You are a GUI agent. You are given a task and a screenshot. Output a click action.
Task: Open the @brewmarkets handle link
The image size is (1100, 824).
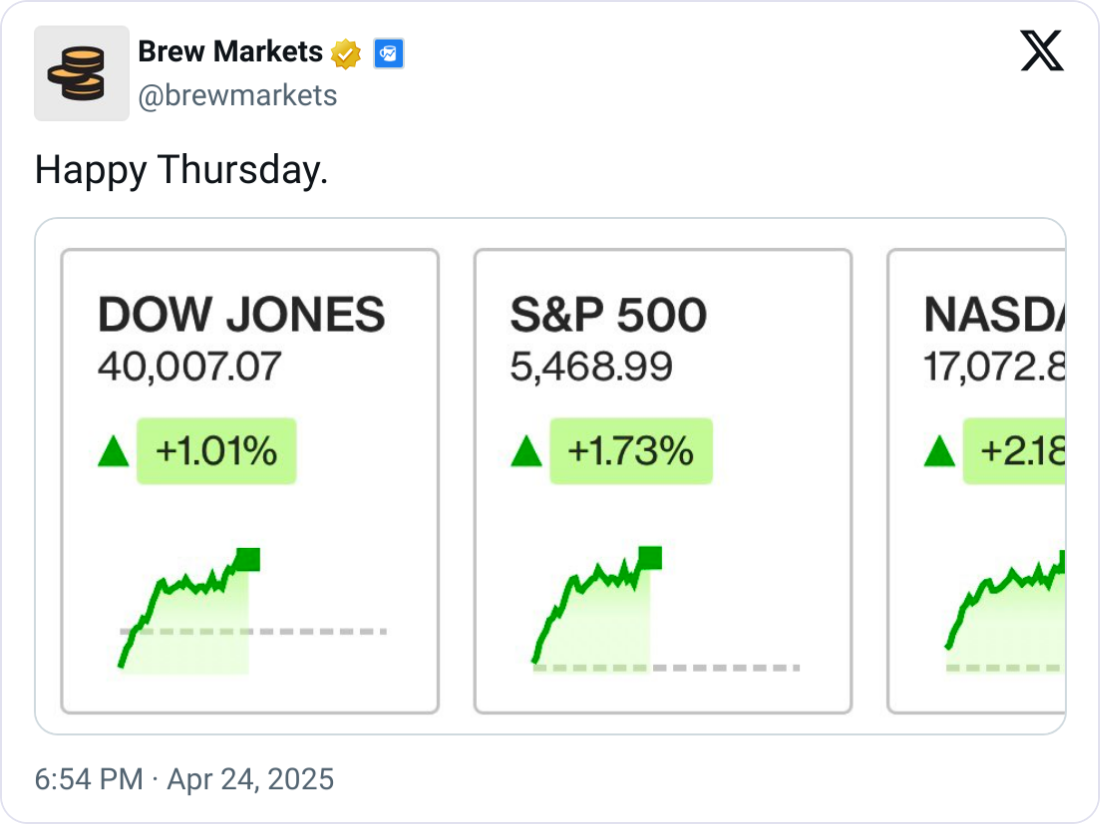tap(237, 96)
